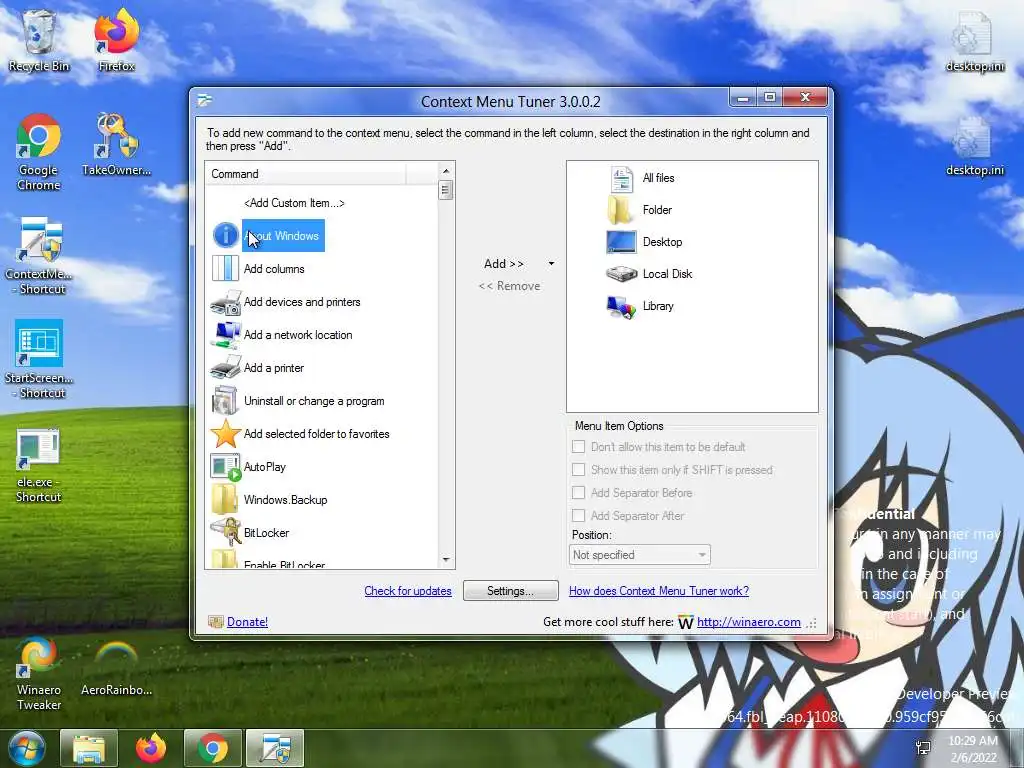This screenshot has width=1024, height=768.
Task: Open How does Context Menu Tuner work link
Action: 659,590
